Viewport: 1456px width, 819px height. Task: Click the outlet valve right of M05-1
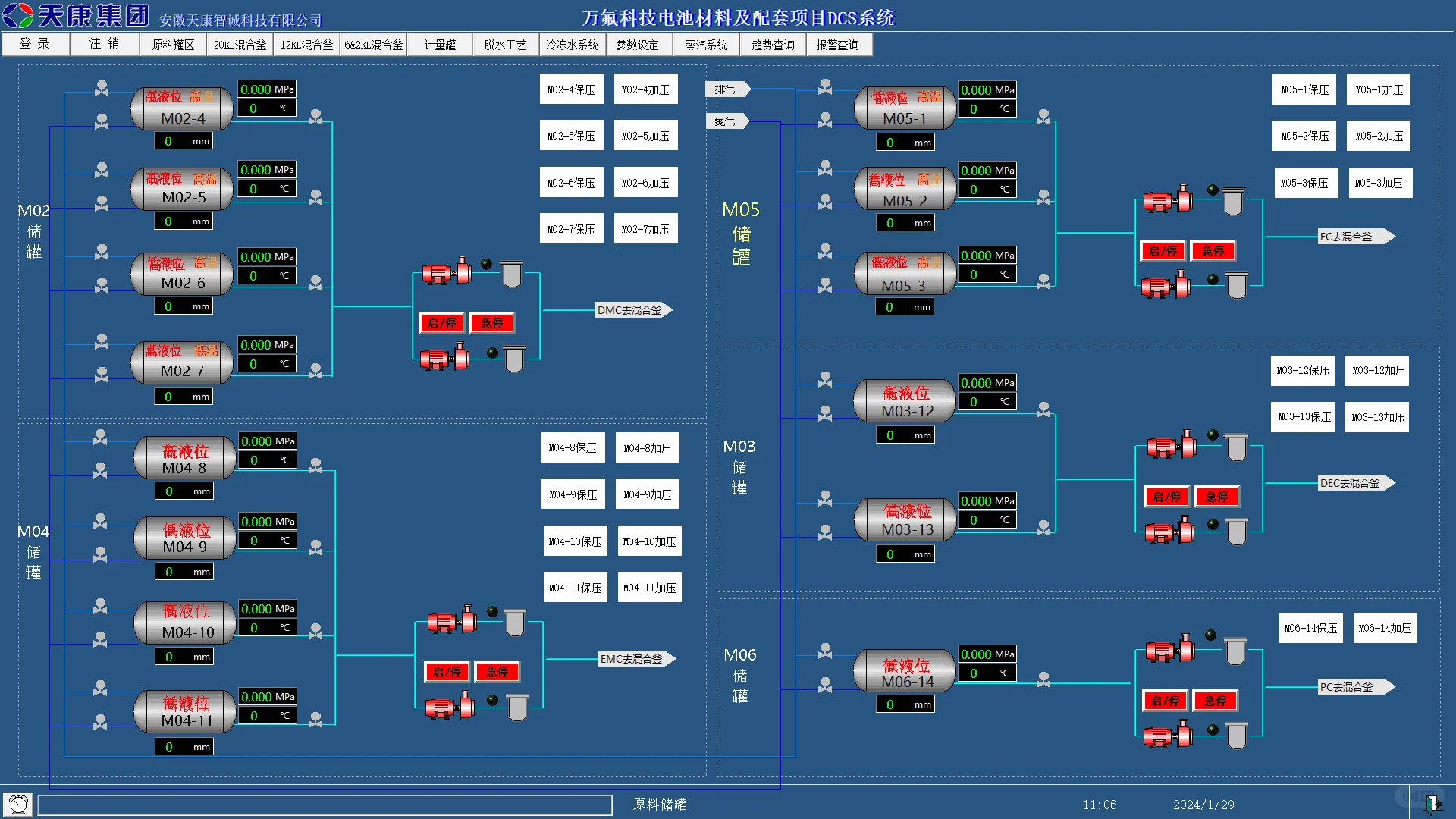coord(1043,117)
